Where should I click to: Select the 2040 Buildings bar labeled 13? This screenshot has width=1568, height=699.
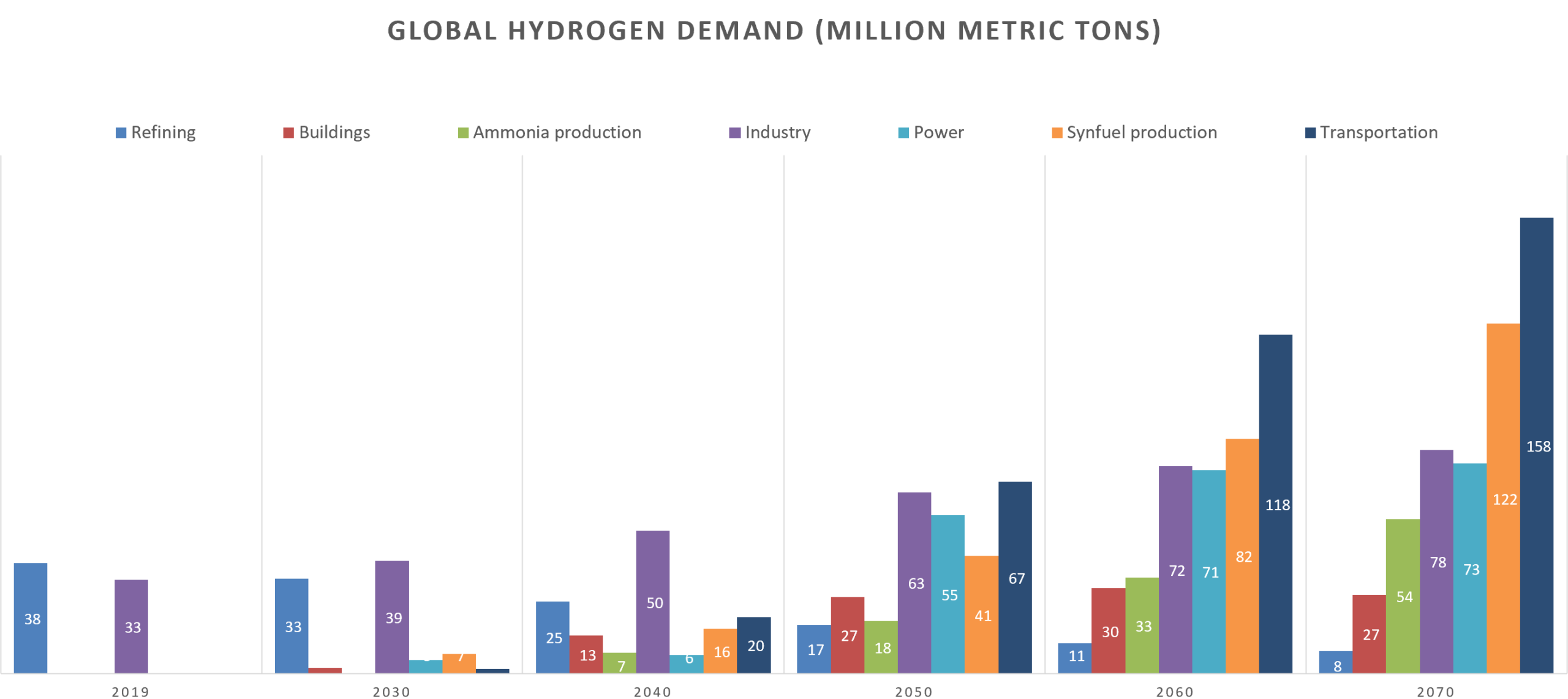coord(586,654)
